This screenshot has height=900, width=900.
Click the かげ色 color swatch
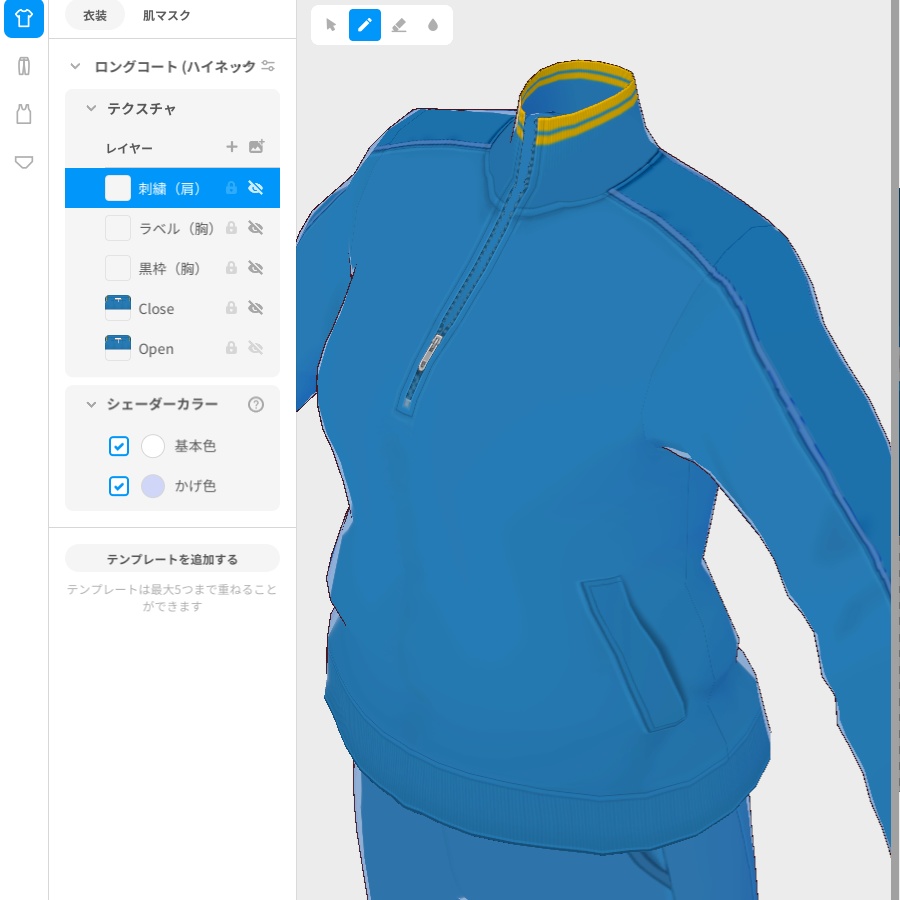[153, 486]
